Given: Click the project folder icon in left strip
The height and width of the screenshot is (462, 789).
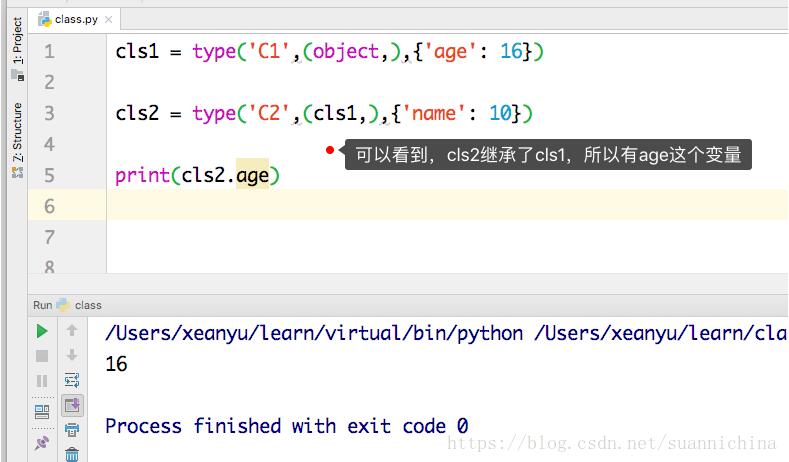Looking at the screenshot, I should point(18,75).
